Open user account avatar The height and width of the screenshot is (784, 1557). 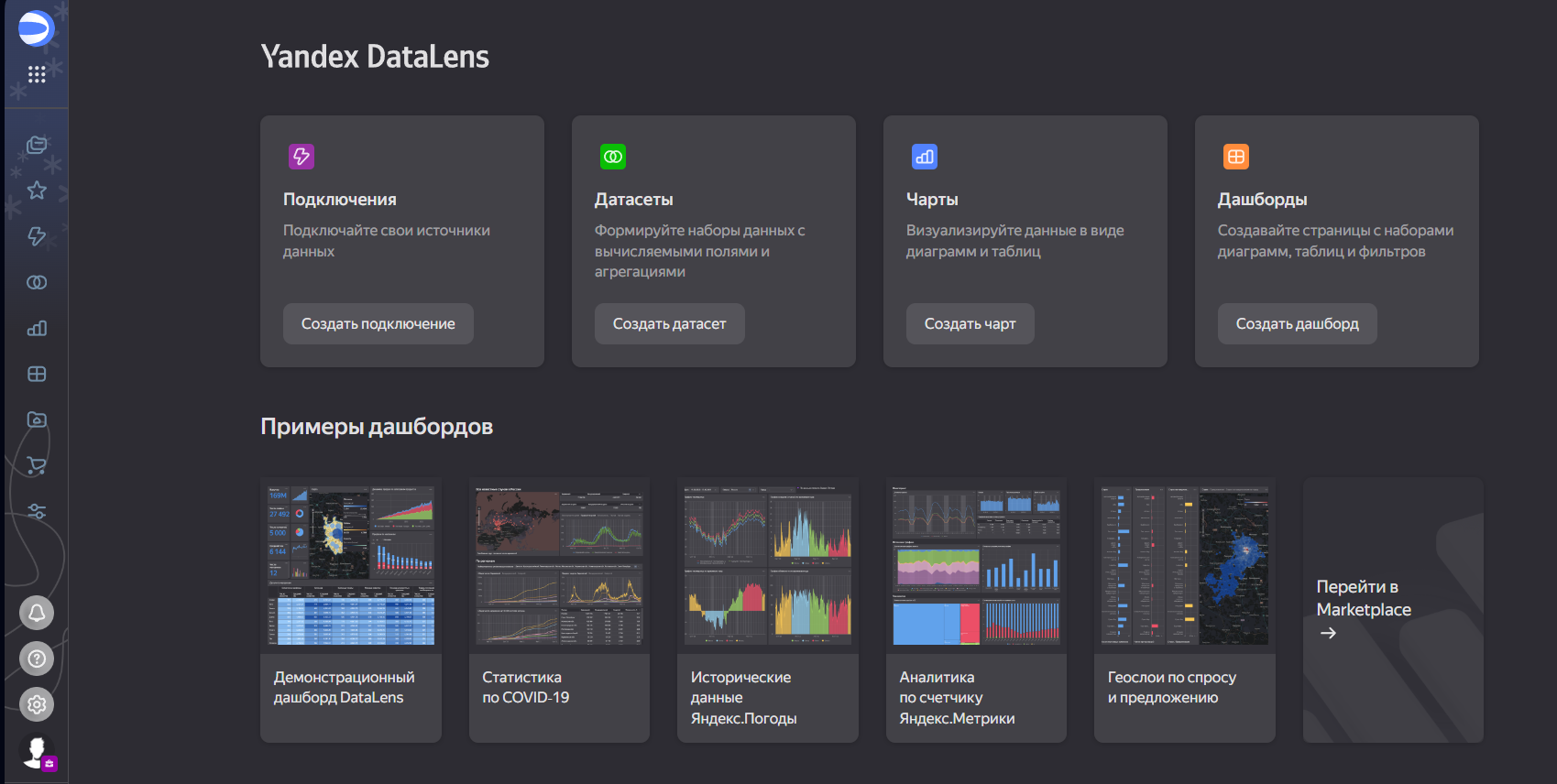38,752
